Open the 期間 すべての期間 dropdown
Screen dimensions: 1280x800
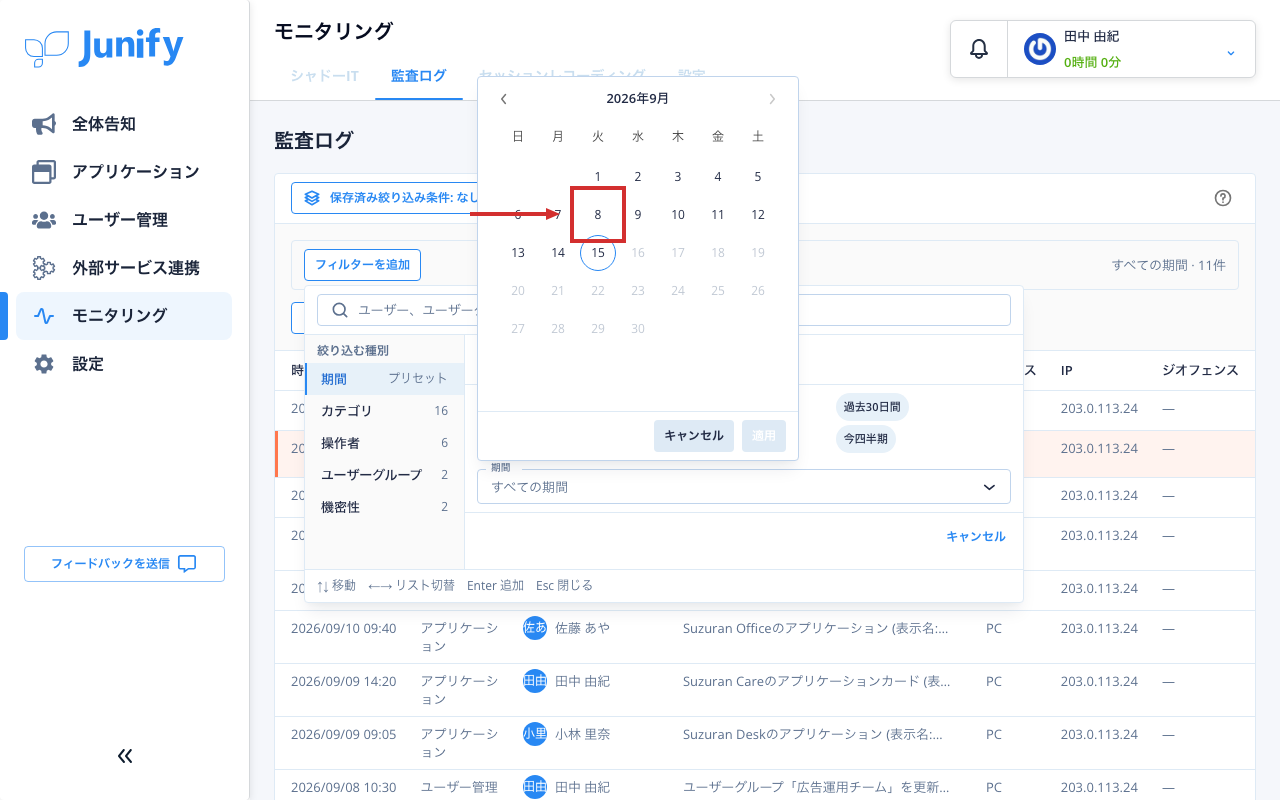coord(744,487)
